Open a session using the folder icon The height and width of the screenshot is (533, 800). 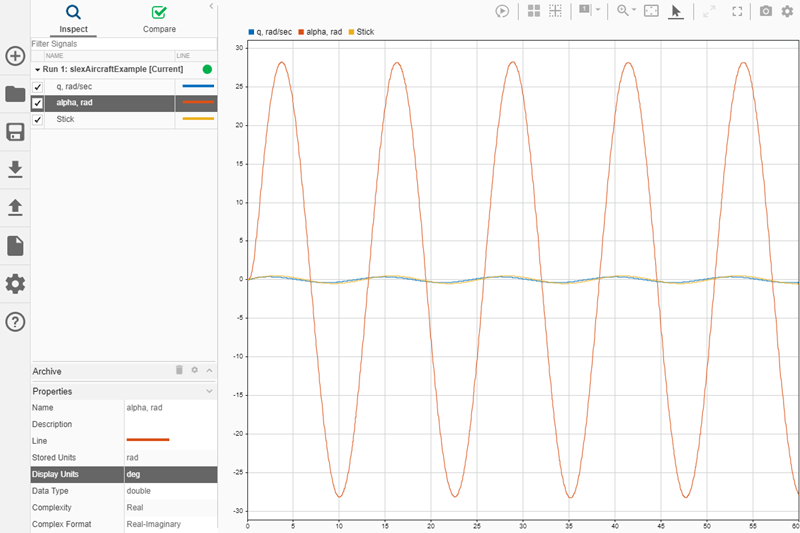[x=15, y=94]
